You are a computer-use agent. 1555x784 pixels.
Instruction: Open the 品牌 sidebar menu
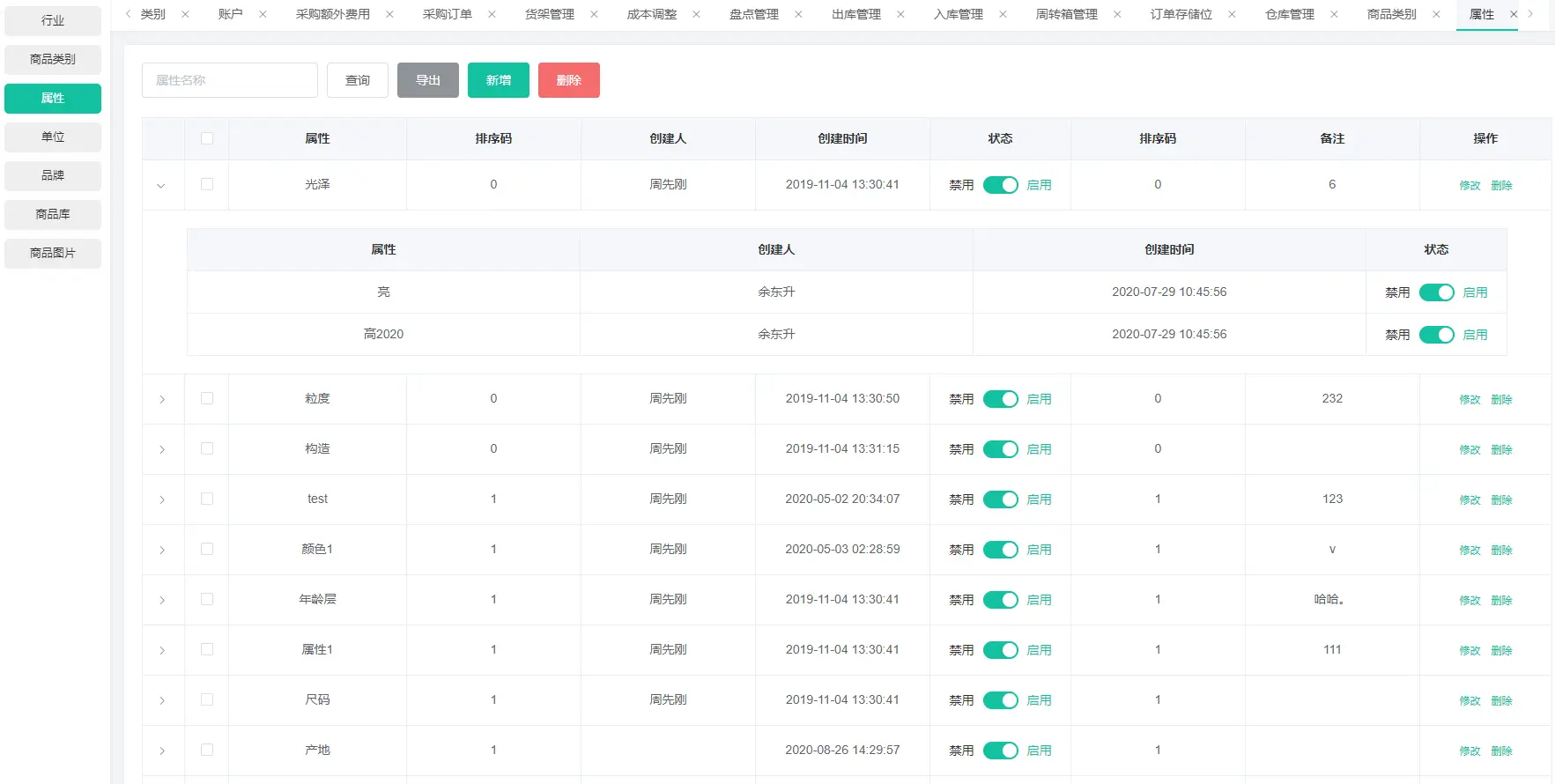(53, 175)
